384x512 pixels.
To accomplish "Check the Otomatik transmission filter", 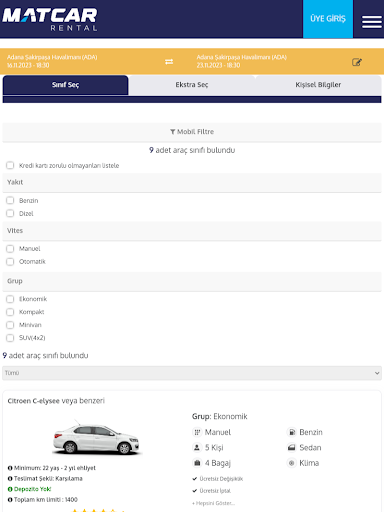I will [x=10, y=262].
